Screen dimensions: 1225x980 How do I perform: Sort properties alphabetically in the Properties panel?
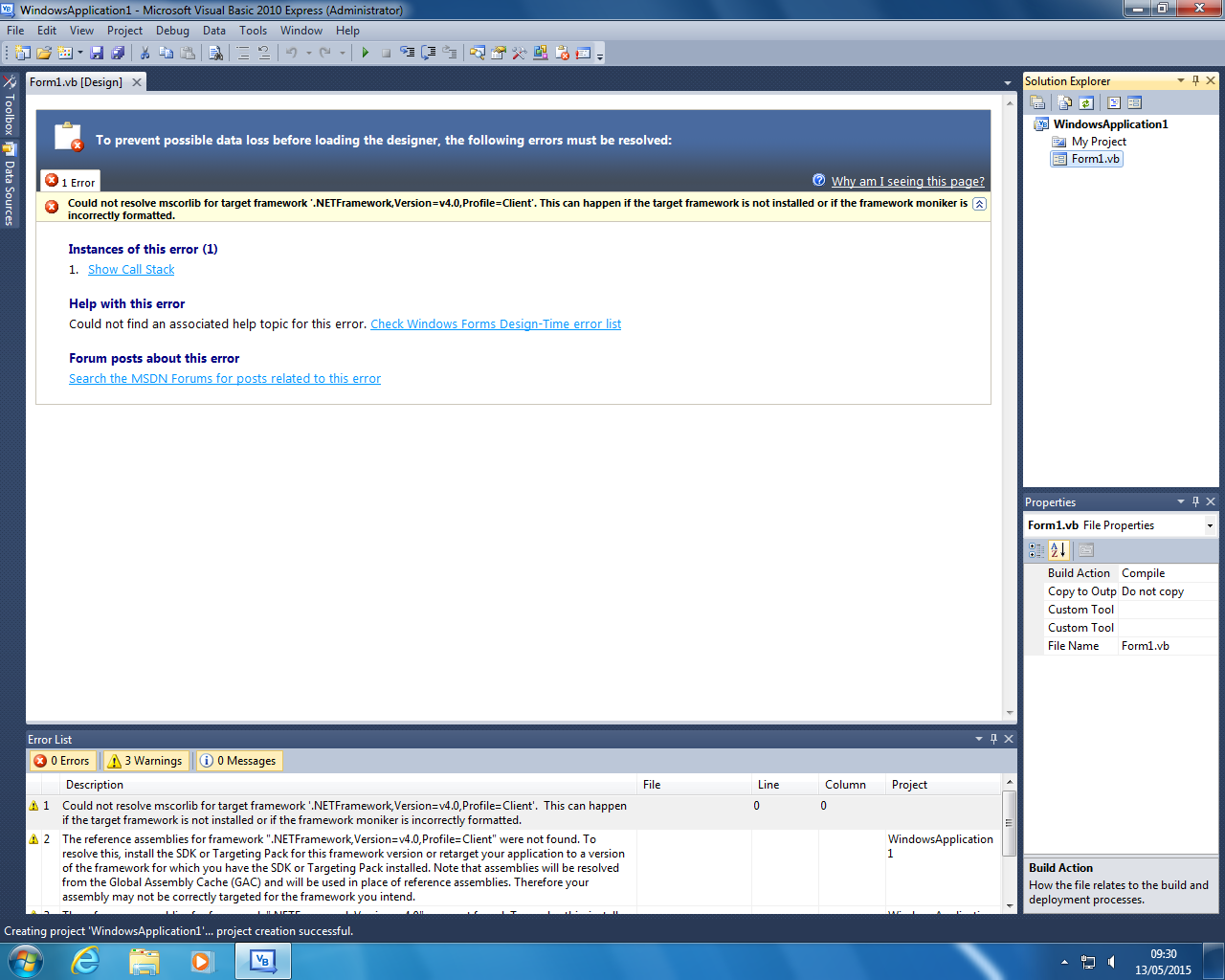coord(1058,549)
